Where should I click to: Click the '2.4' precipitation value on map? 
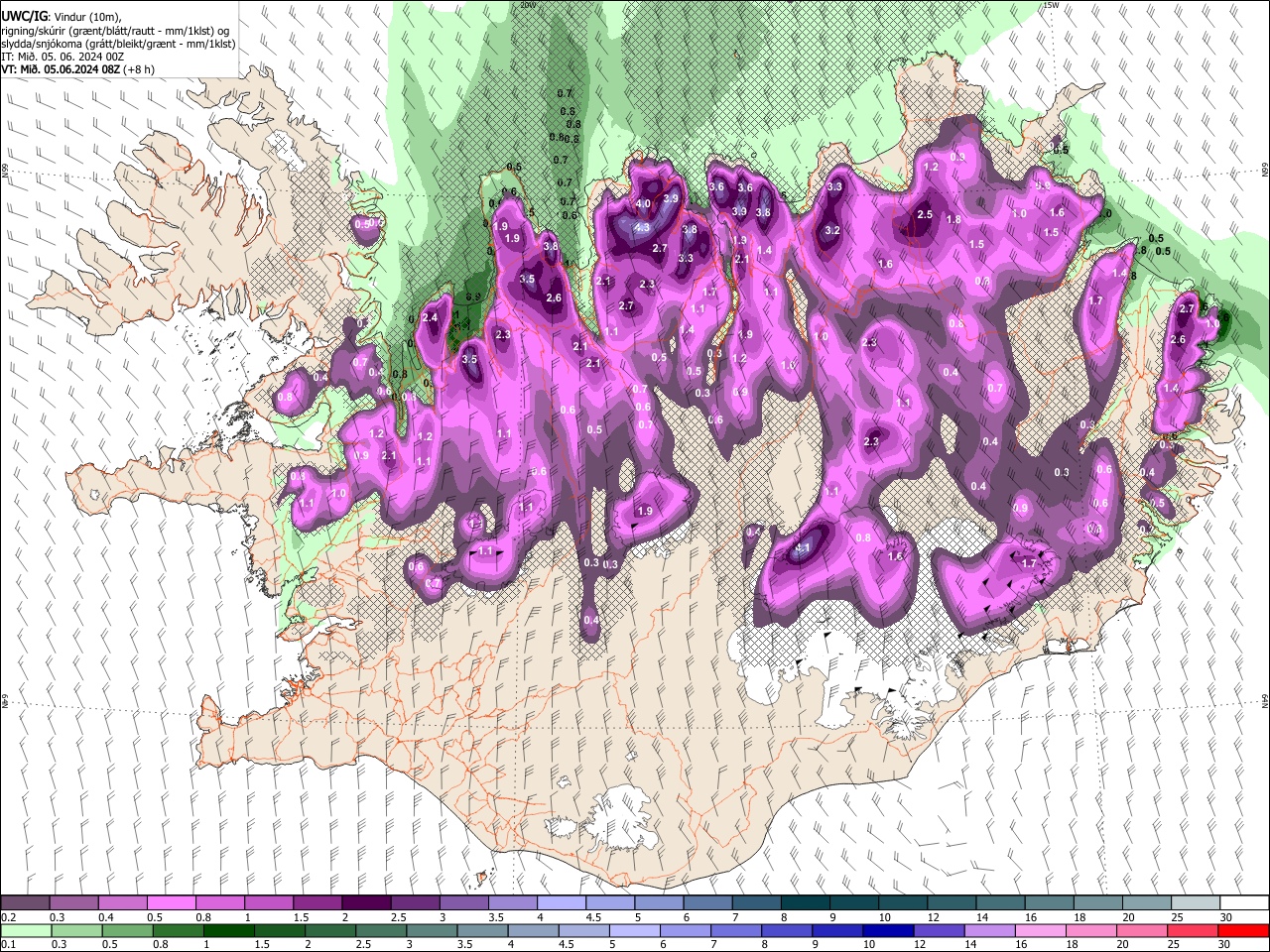pos(430,317)
